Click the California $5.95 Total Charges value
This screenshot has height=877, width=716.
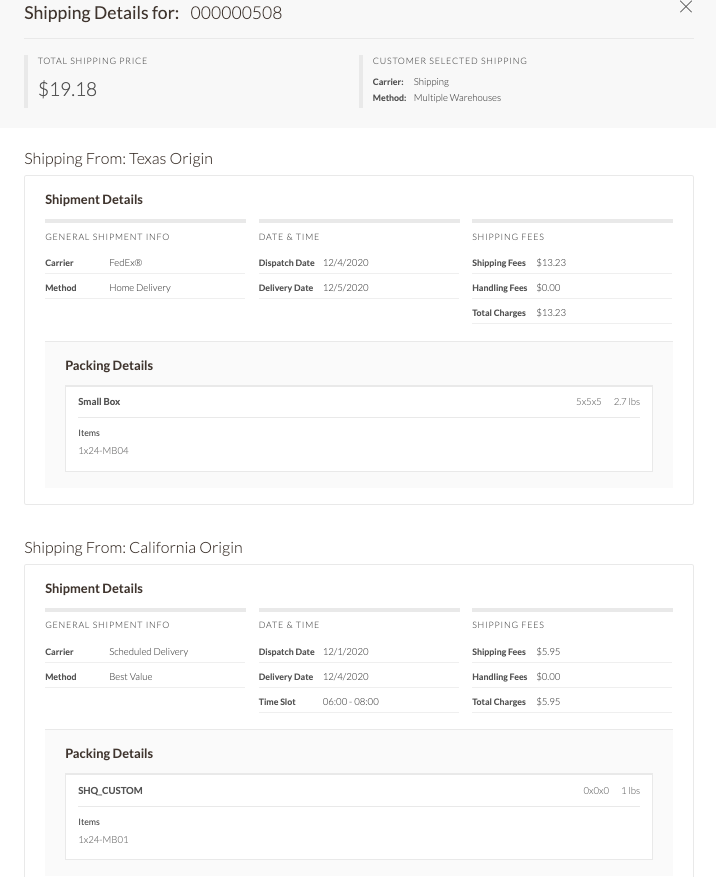click(x=548, y=702)
